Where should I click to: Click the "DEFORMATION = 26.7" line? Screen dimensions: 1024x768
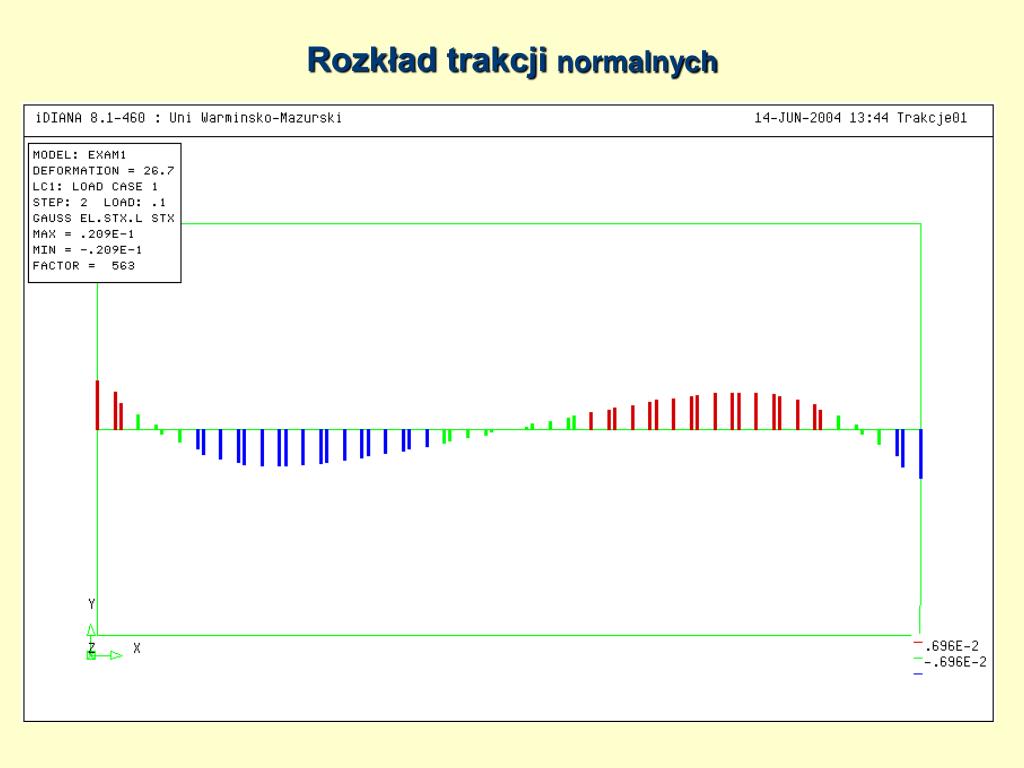click(x=104, y=170)
